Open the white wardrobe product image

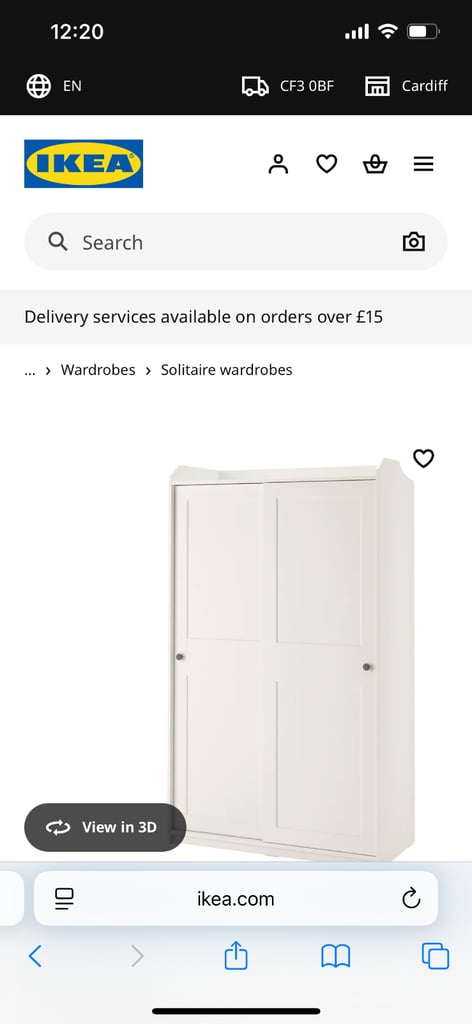tap(292, 658)
